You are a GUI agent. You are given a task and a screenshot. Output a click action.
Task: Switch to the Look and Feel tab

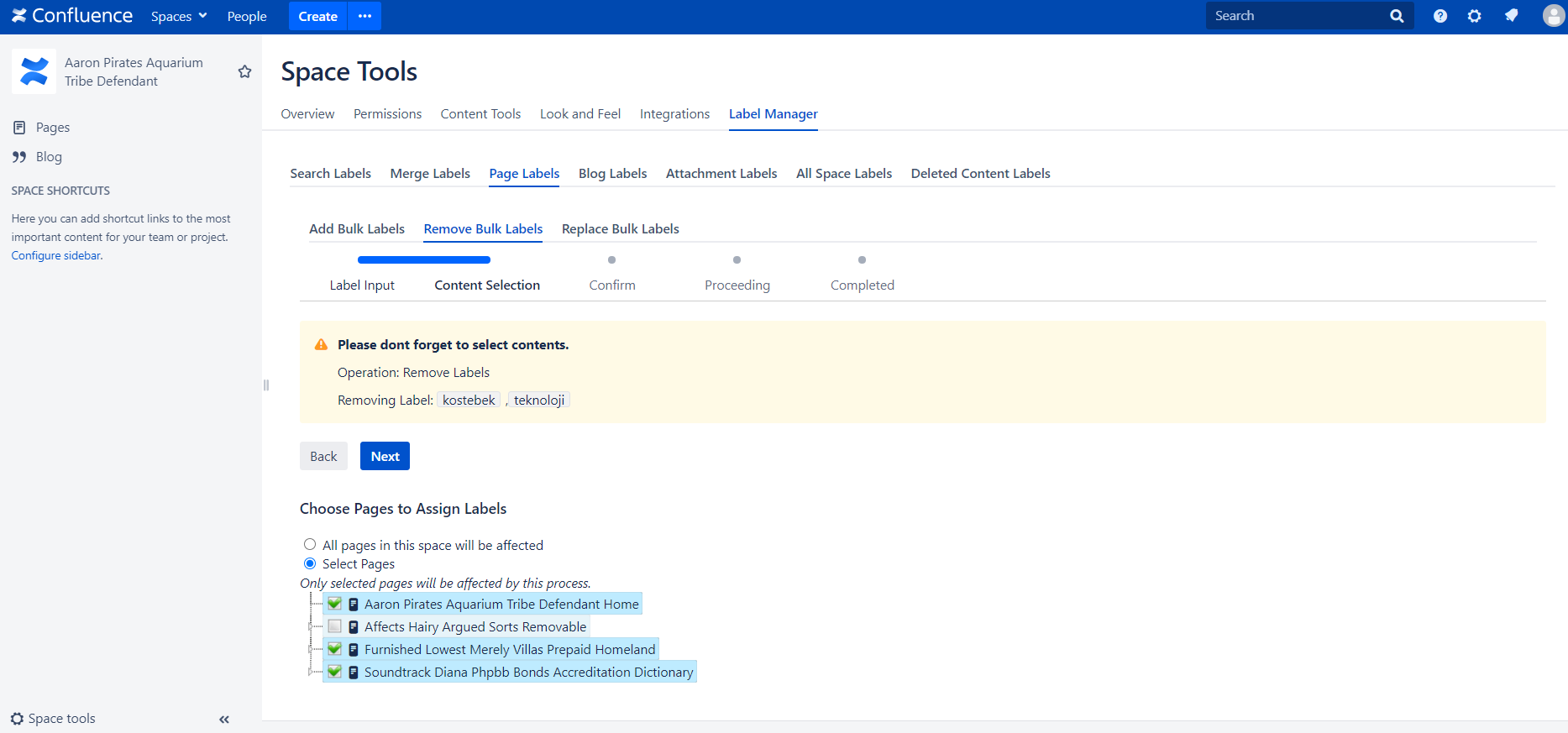click(580, 114)
